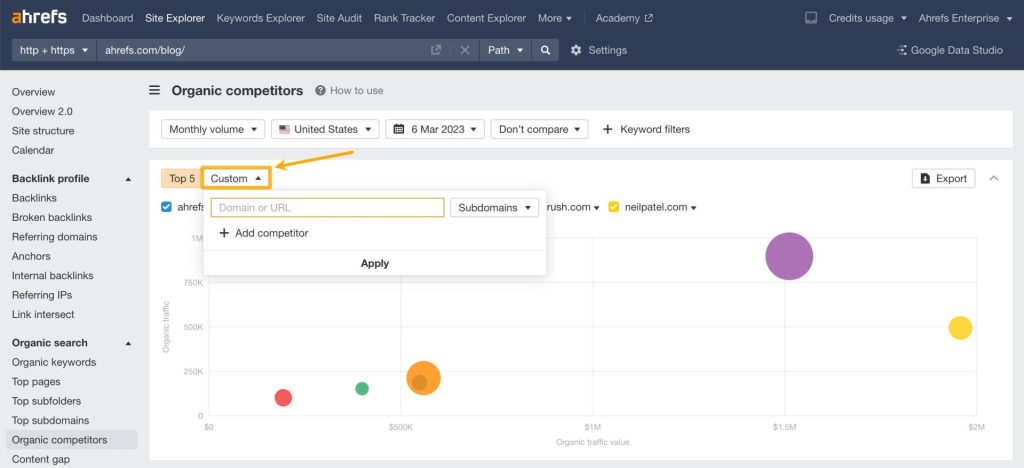Open Top pages in the sidebar
The height and width of the screenshot is (468, 1024).
[36, 382]
